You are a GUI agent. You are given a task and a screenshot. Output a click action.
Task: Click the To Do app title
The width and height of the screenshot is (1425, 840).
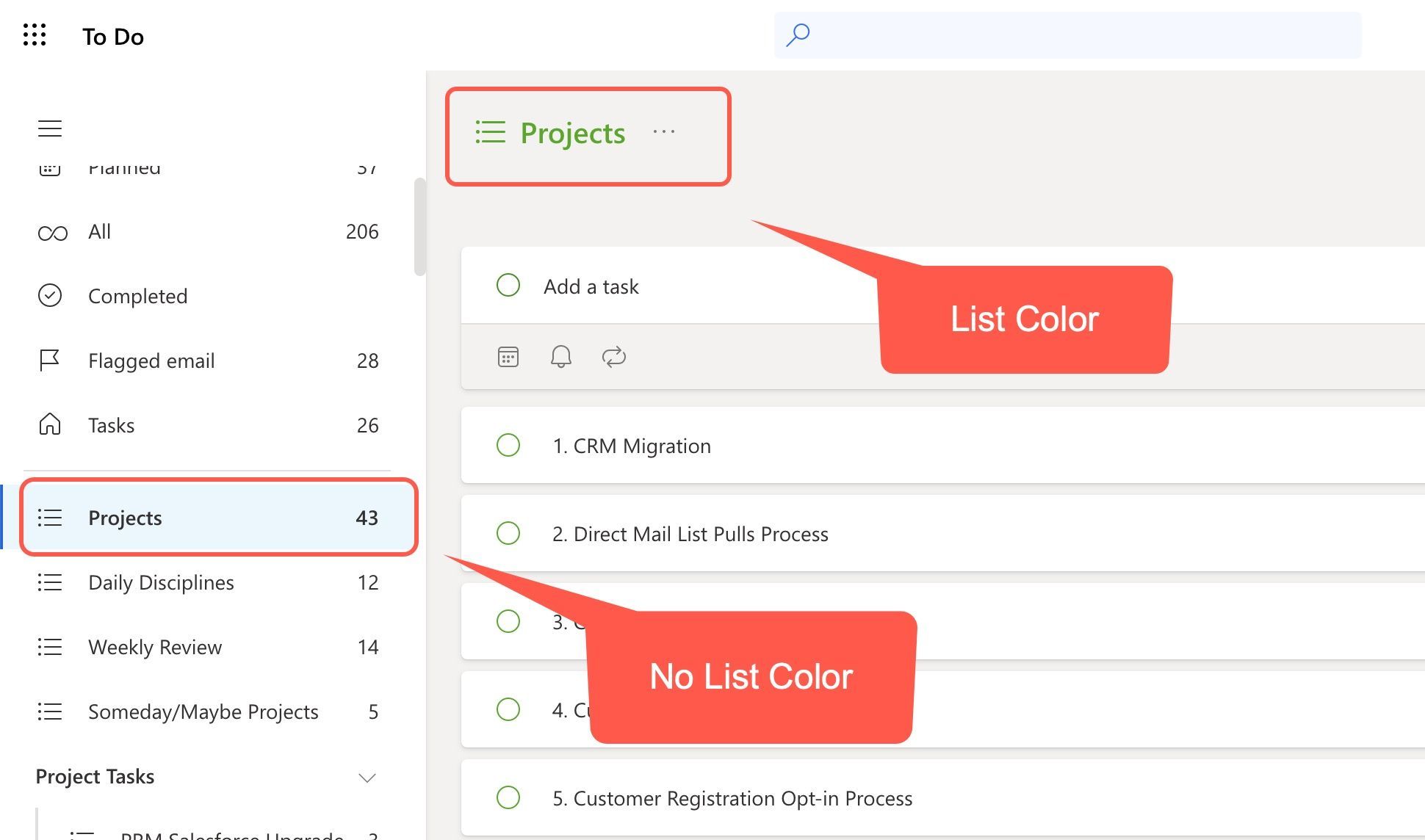point(113,37)
